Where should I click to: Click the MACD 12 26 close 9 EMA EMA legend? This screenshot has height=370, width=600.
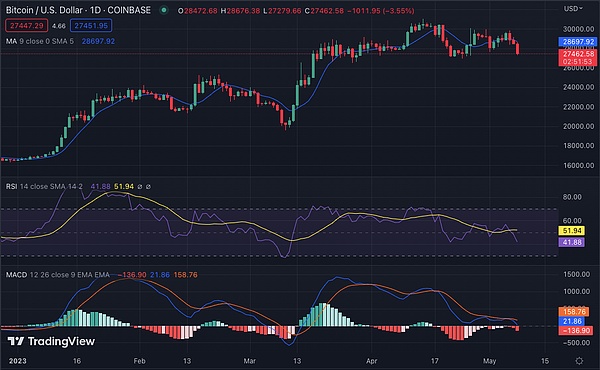tap(57, 275)
